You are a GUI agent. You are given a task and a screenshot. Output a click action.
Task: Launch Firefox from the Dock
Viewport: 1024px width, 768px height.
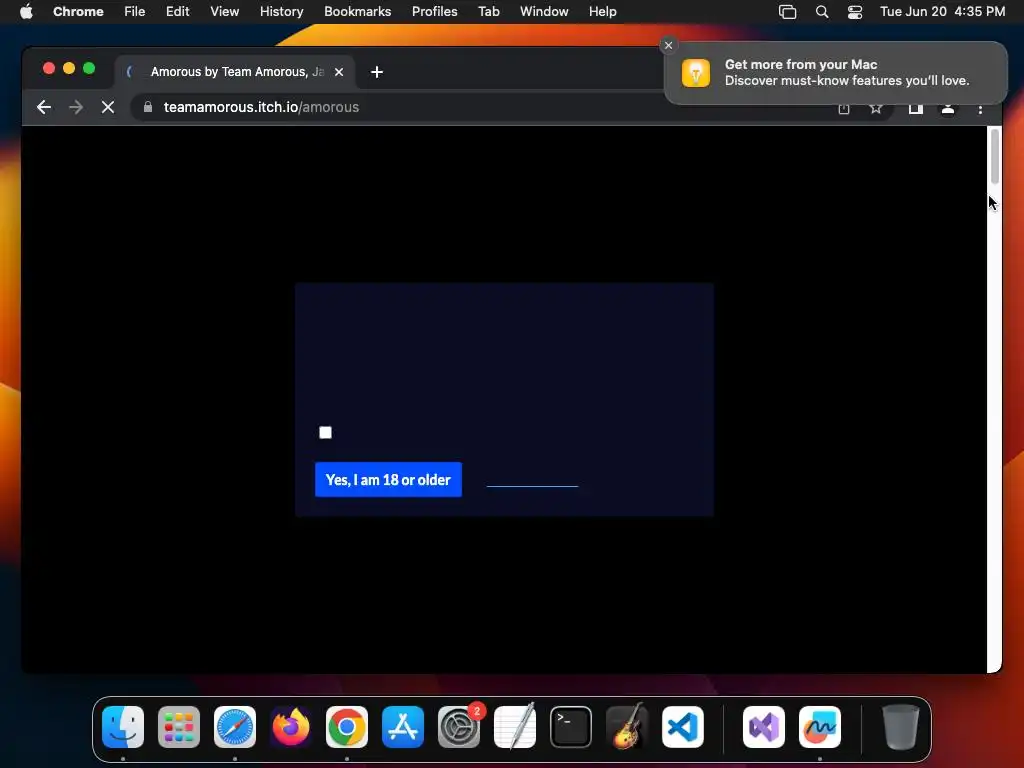click(x=291, y=727)
